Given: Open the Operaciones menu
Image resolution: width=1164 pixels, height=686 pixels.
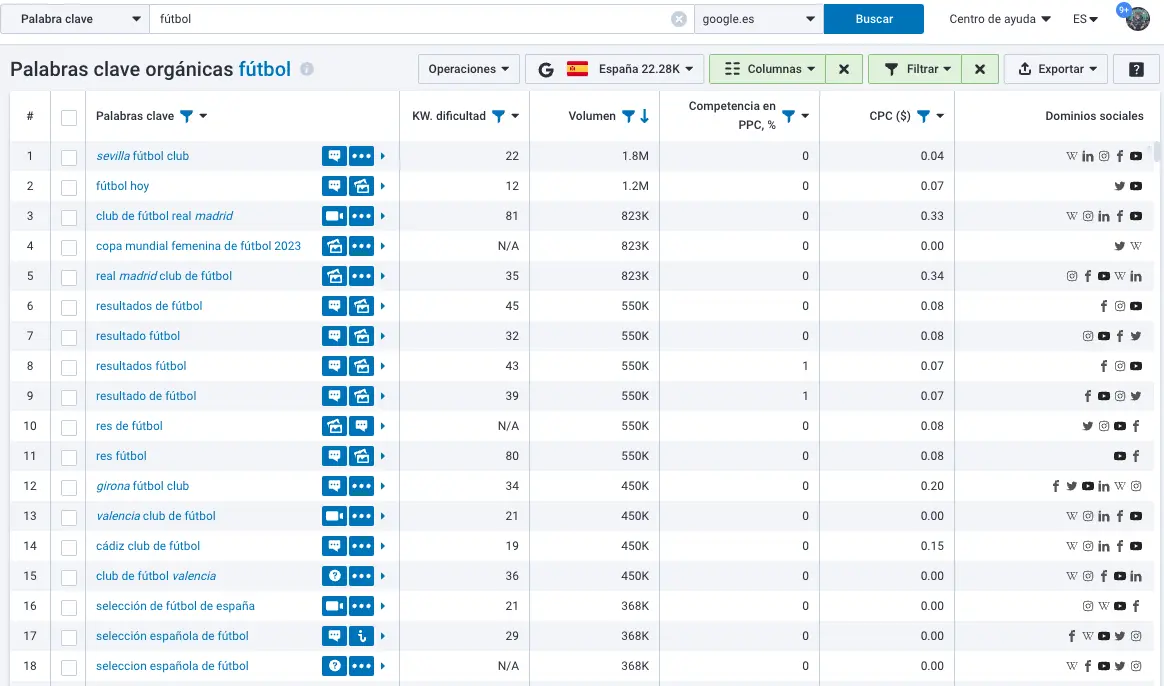Looking at the screenshot, I should [468, 69].
